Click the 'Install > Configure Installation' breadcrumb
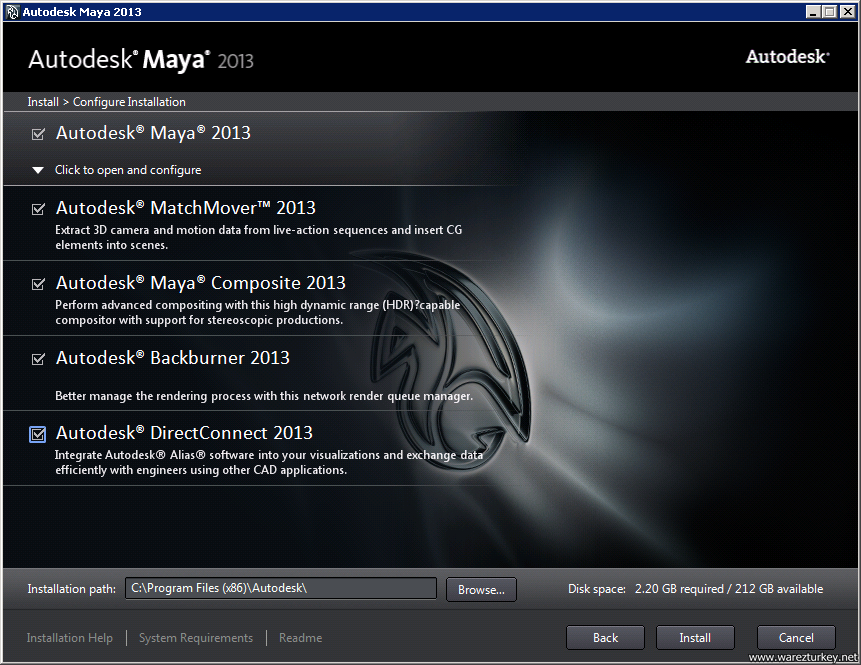The height and width of the screenshot is (665, 861). pyautogui.click(x=107, y=102)
